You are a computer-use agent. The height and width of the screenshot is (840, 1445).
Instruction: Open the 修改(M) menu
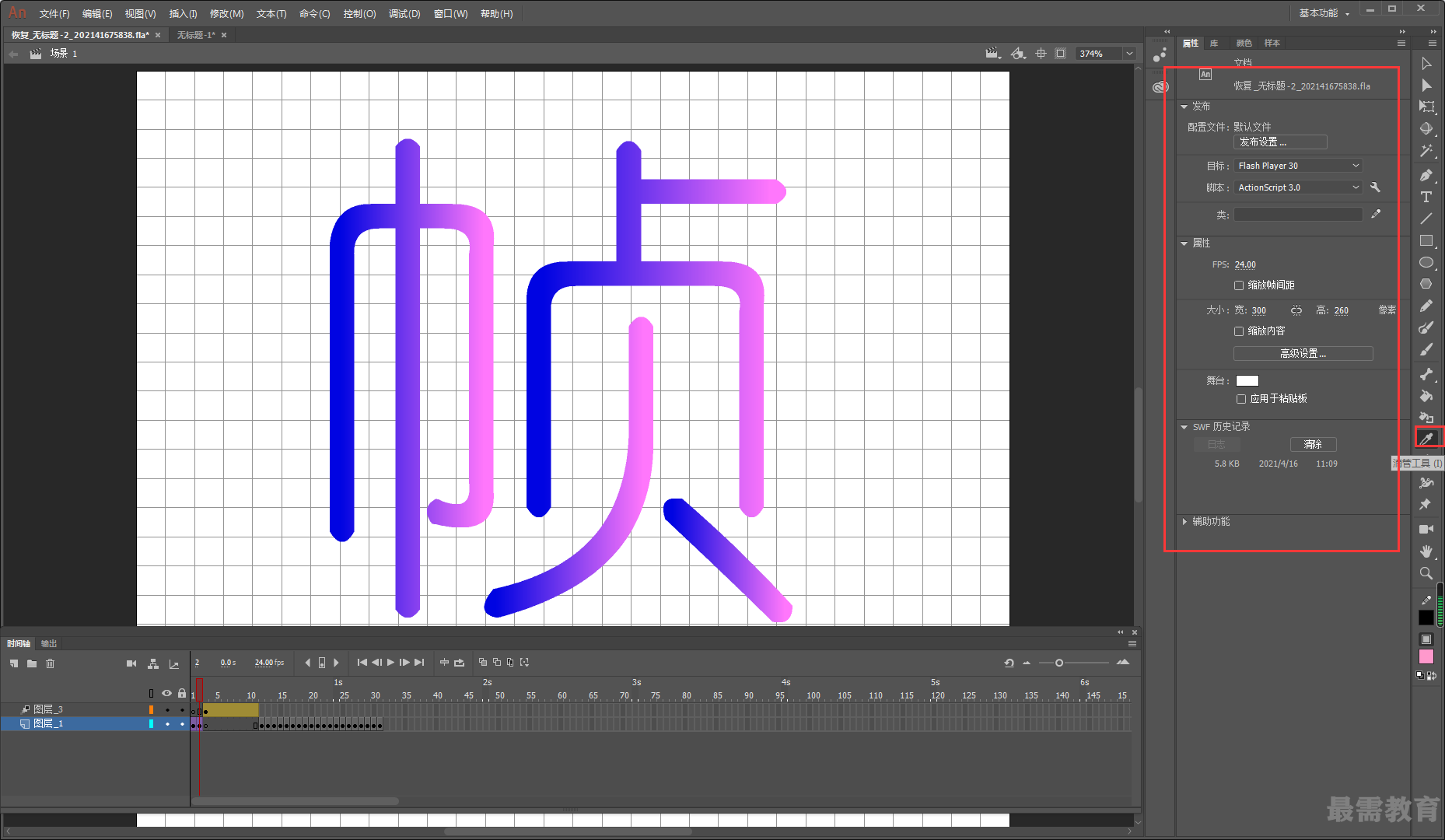[226, 14]
